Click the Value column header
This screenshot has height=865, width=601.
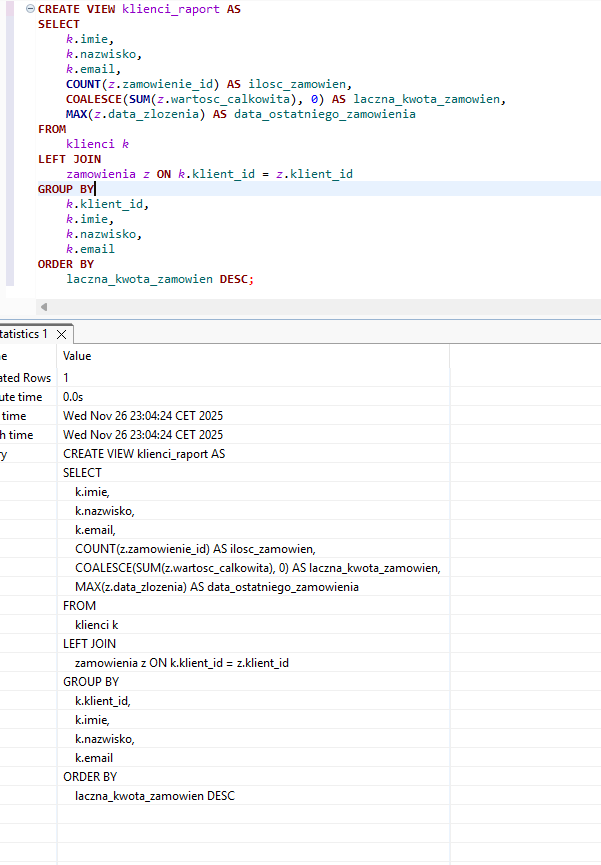[x=78, y=356]
